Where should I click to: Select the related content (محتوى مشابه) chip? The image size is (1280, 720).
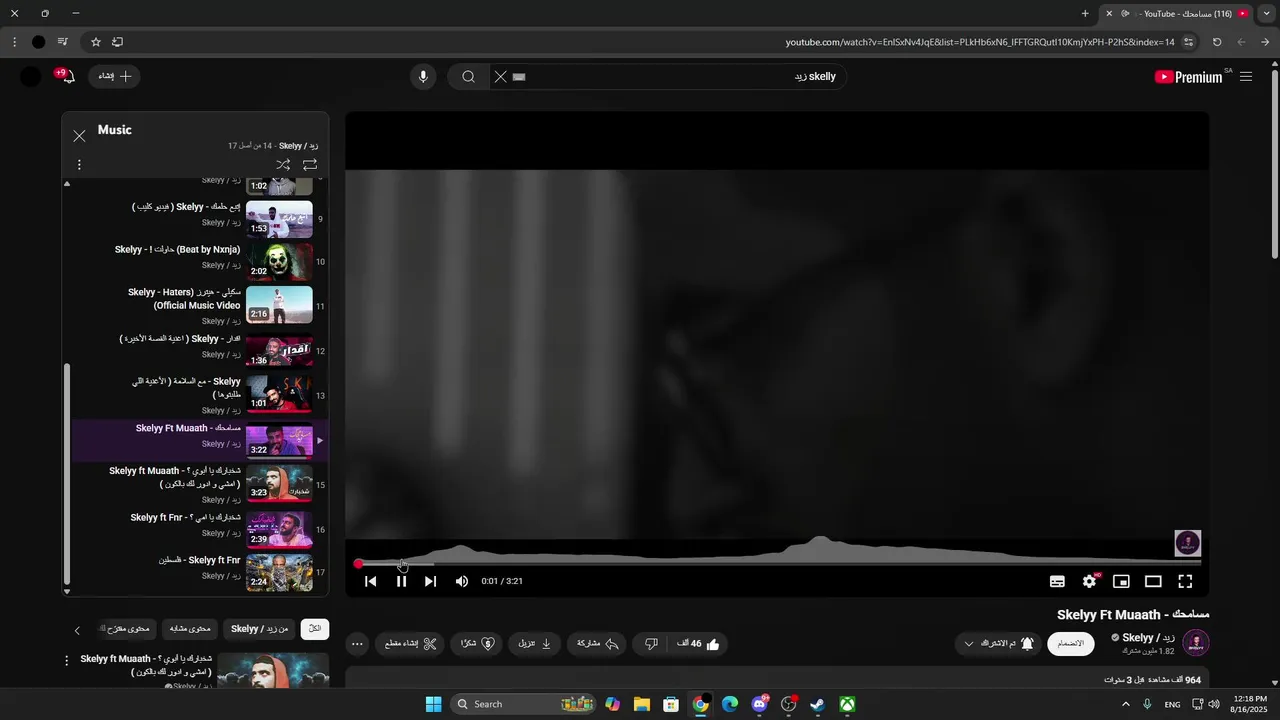(190, 629)
